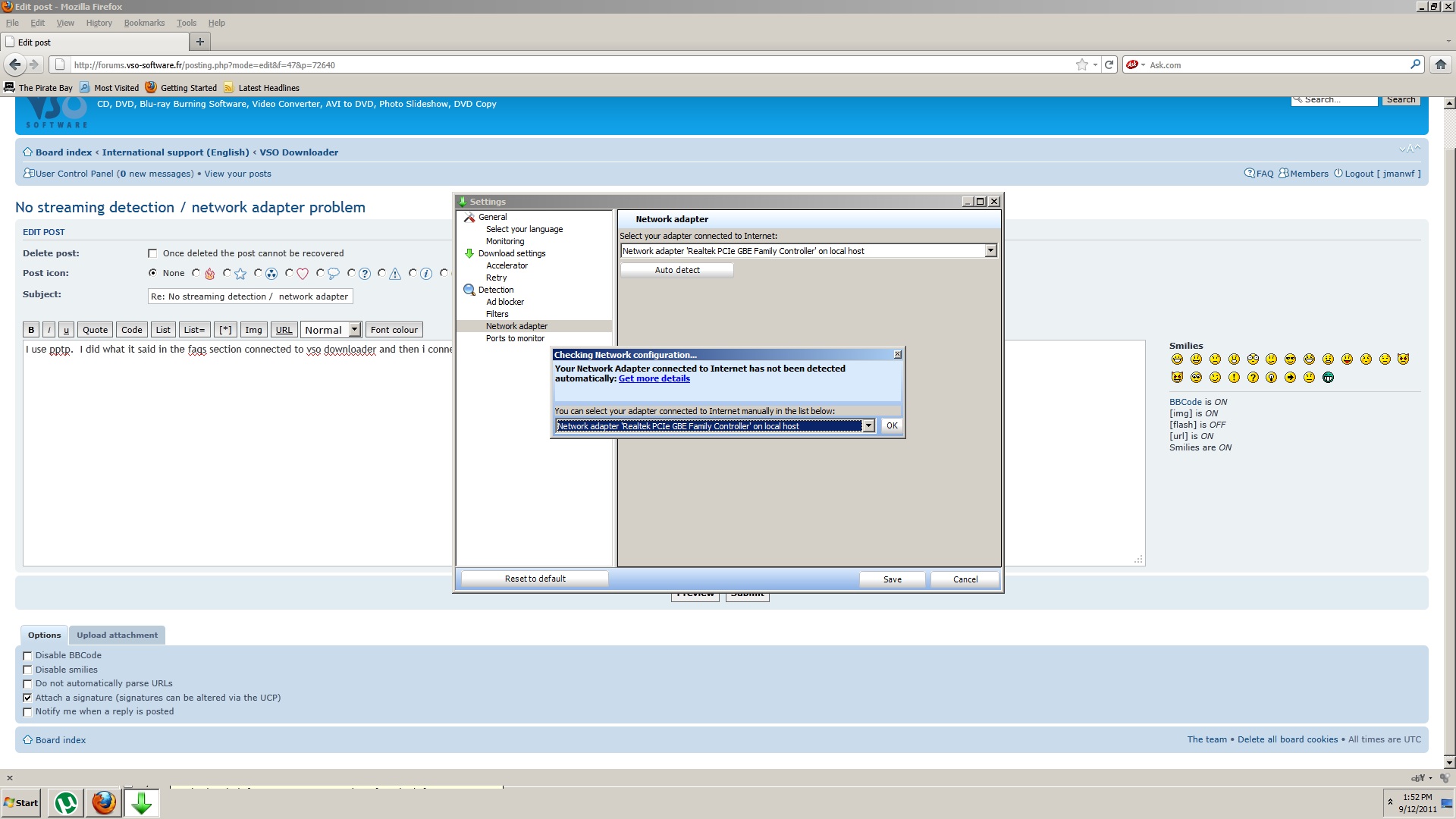
Task: Click Reset to default button
Action: point(535,579)
